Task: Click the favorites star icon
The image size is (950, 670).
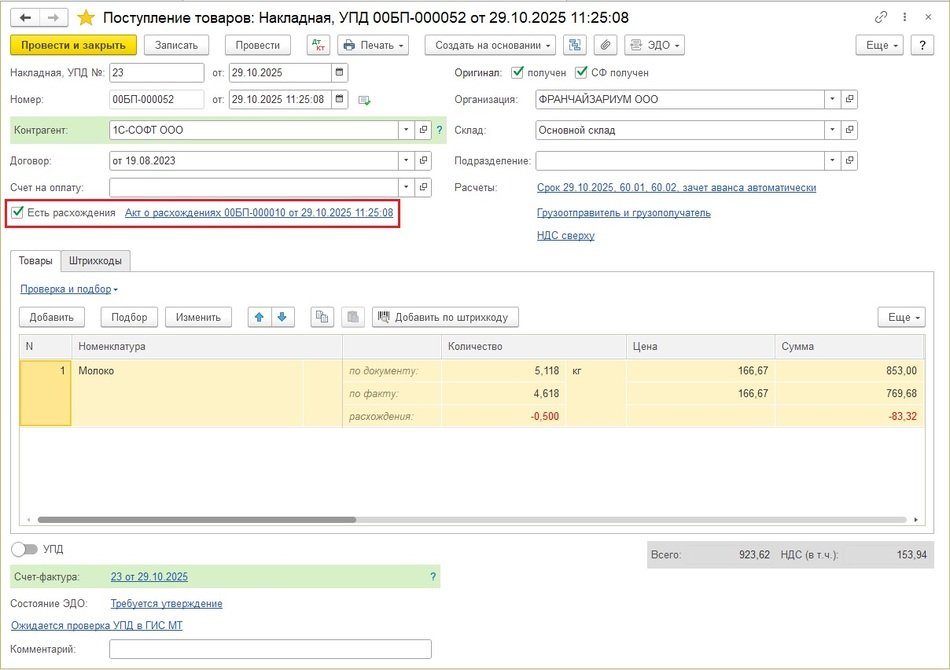Action: click(x=86, y=18)
